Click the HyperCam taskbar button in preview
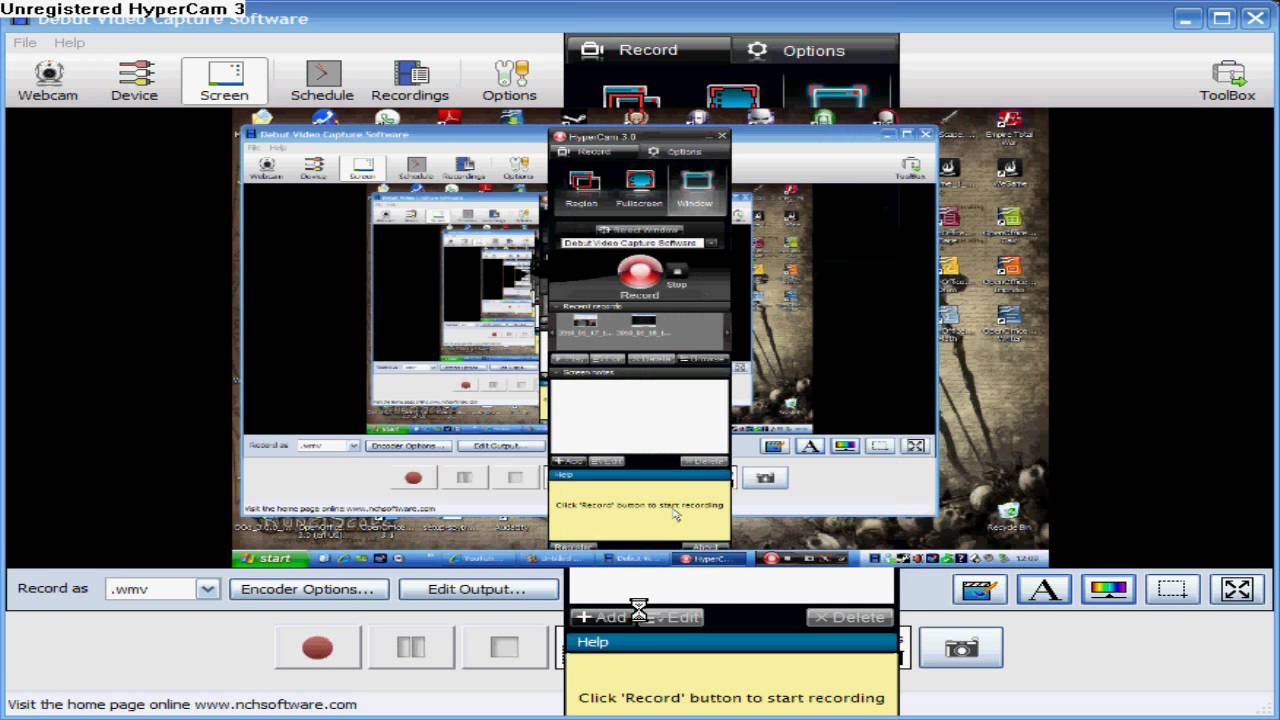The width and height of the screenshot is (1280, 720). [711, 558]
